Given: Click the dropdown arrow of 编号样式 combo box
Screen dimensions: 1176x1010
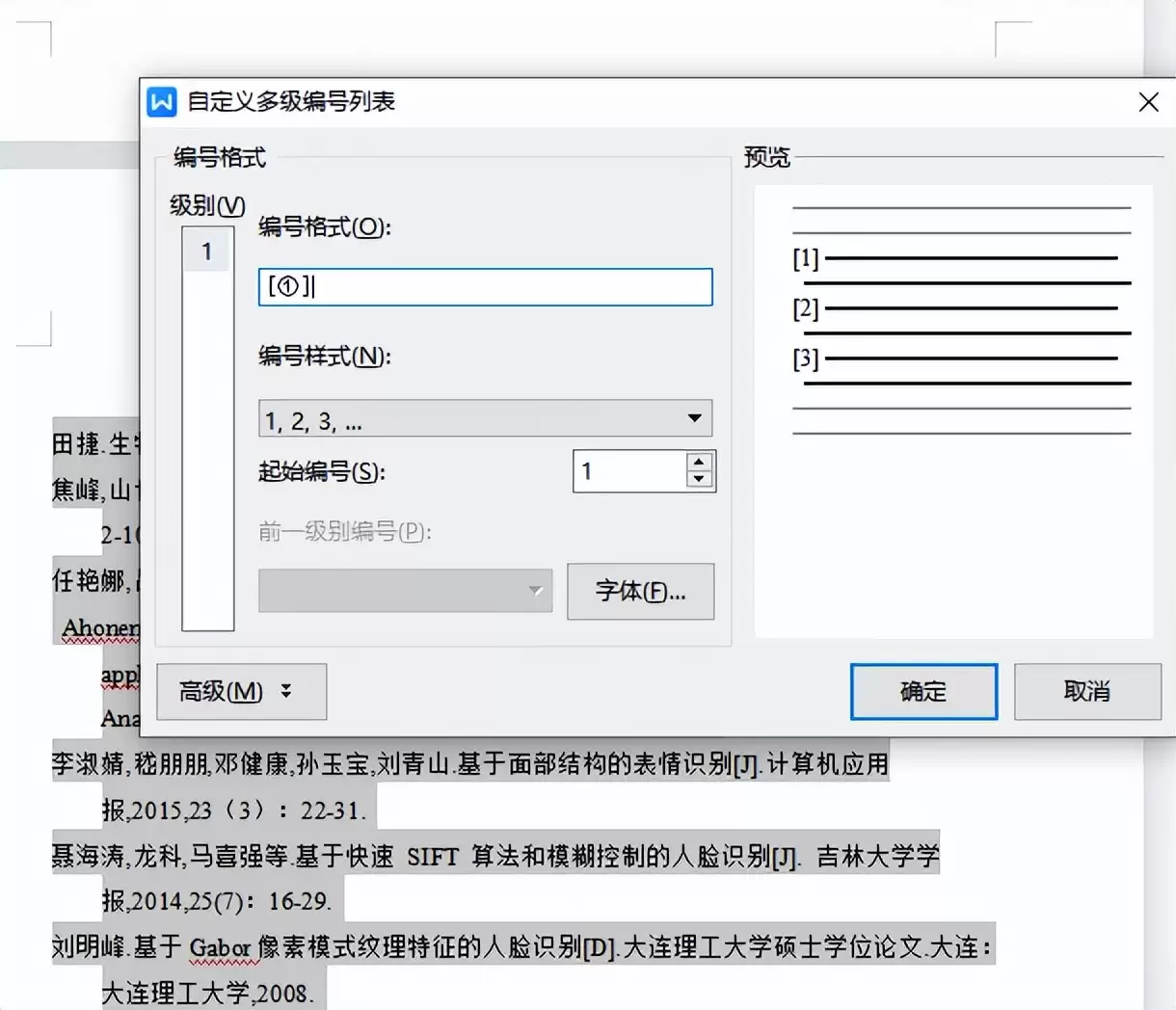Looking at the screenshot, I should tap(694, 418).
